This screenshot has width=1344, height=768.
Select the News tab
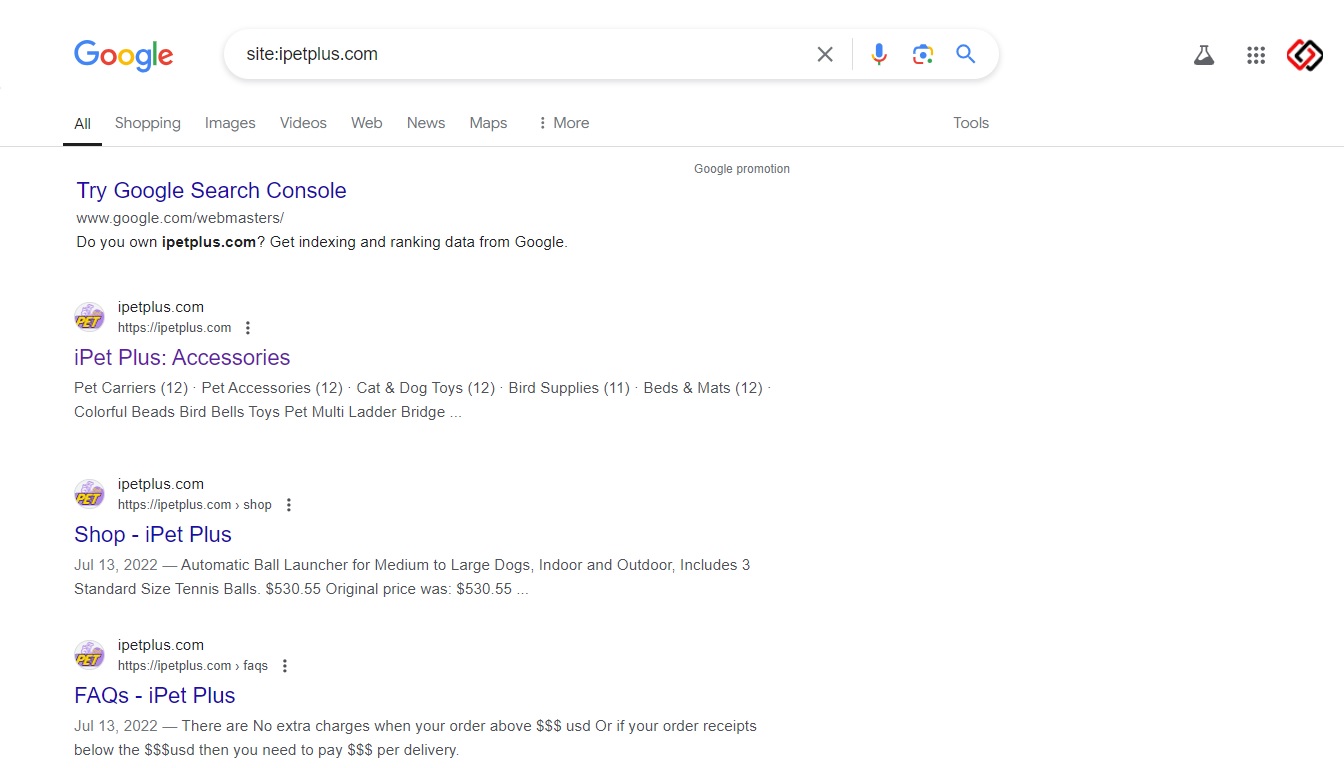425,123
